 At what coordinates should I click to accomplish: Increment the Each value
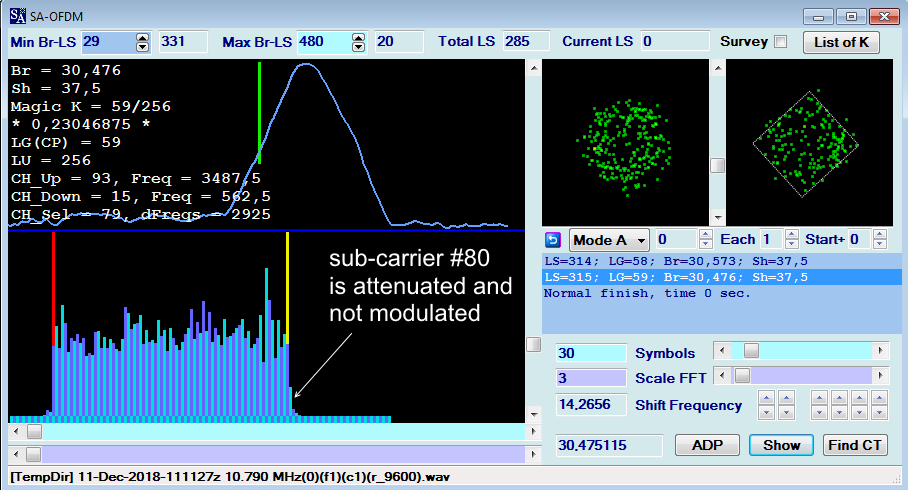791,235
